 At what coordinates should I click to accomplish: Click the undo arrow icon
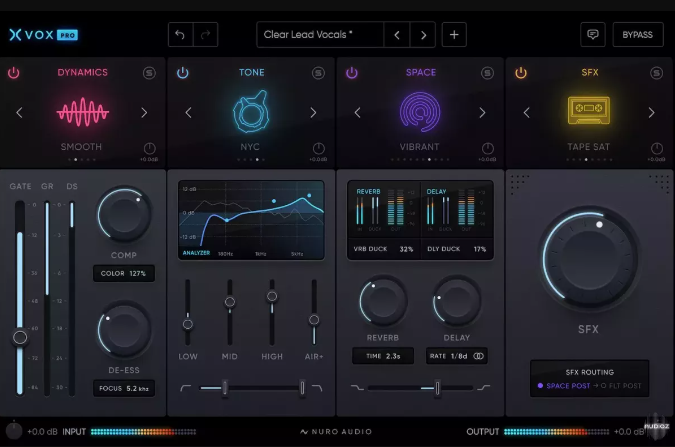180,35
